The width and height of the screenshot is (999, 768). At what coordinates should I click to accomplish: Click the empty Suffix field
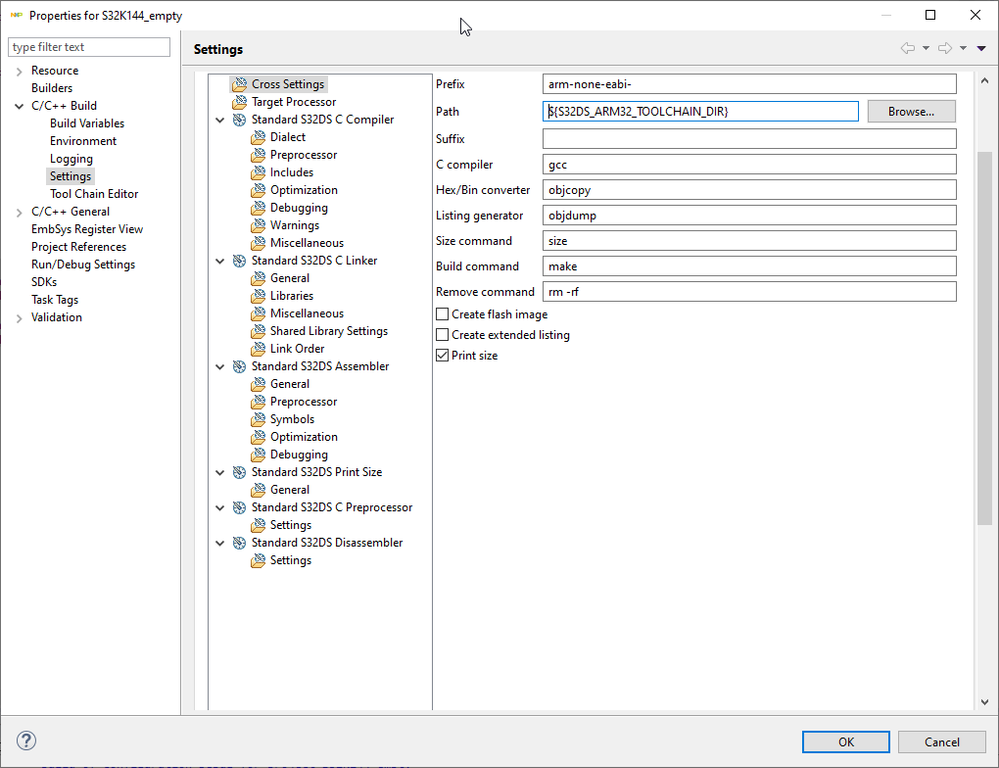coord(749,139)
